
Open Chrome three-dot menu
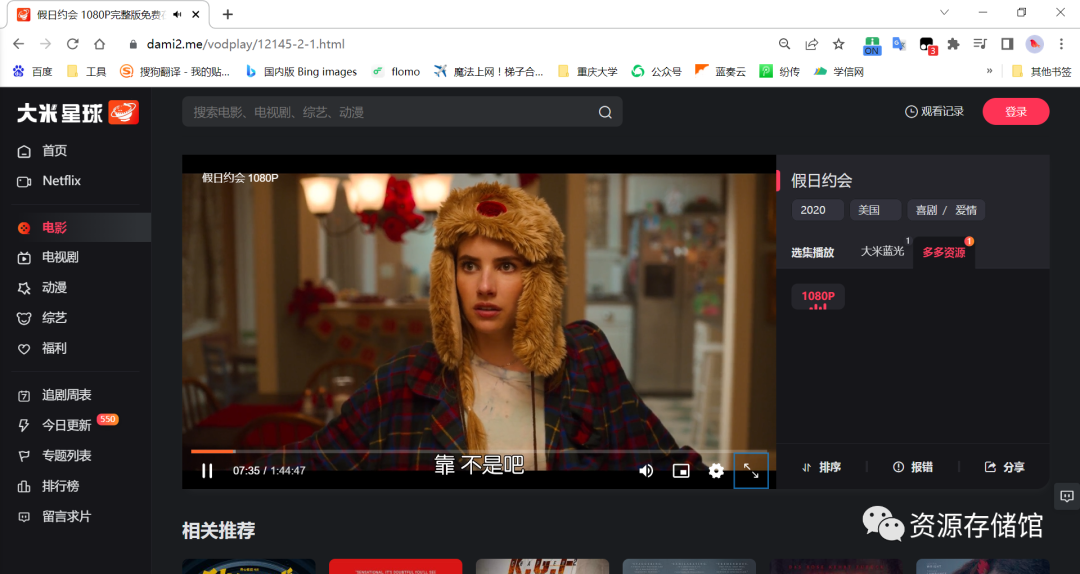click(x=1061, y=44)
